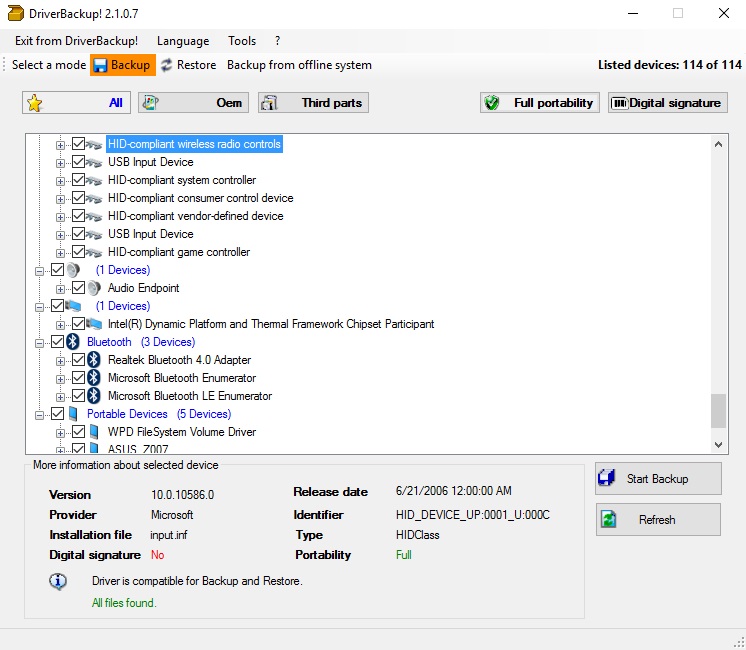Click Realtek Bluetooth 4.0 Adapter icon
The height and width of the screenshot is (650, 746).
(94, 360)
